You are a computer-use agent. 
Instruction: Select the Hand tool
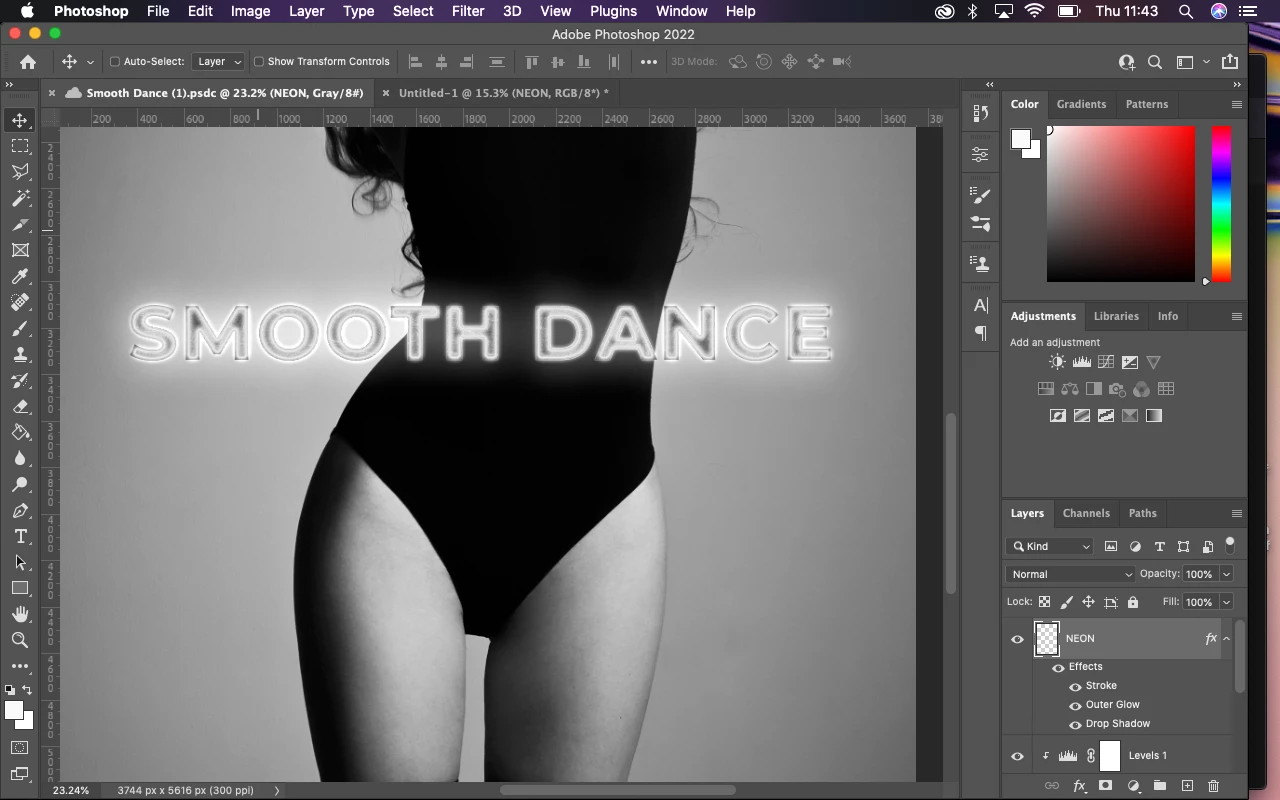[x=20, y=614]
